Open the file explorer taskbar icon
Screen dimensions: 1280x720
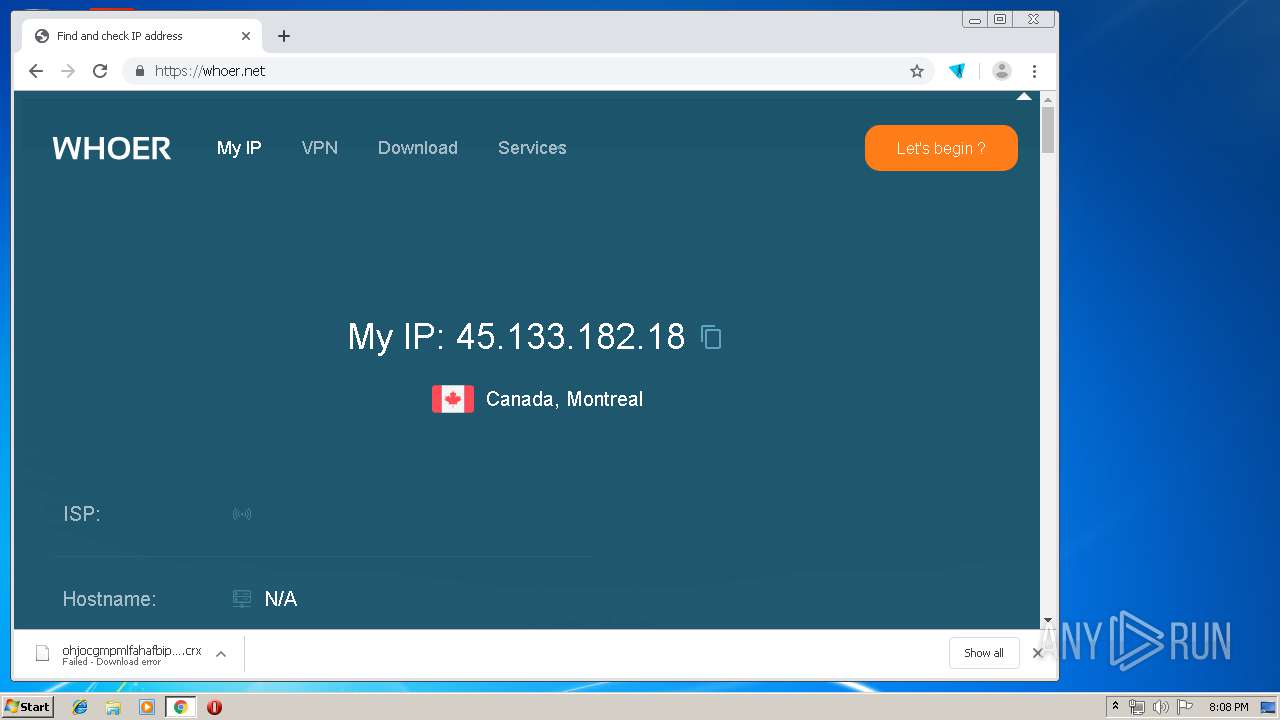point(113,707)
